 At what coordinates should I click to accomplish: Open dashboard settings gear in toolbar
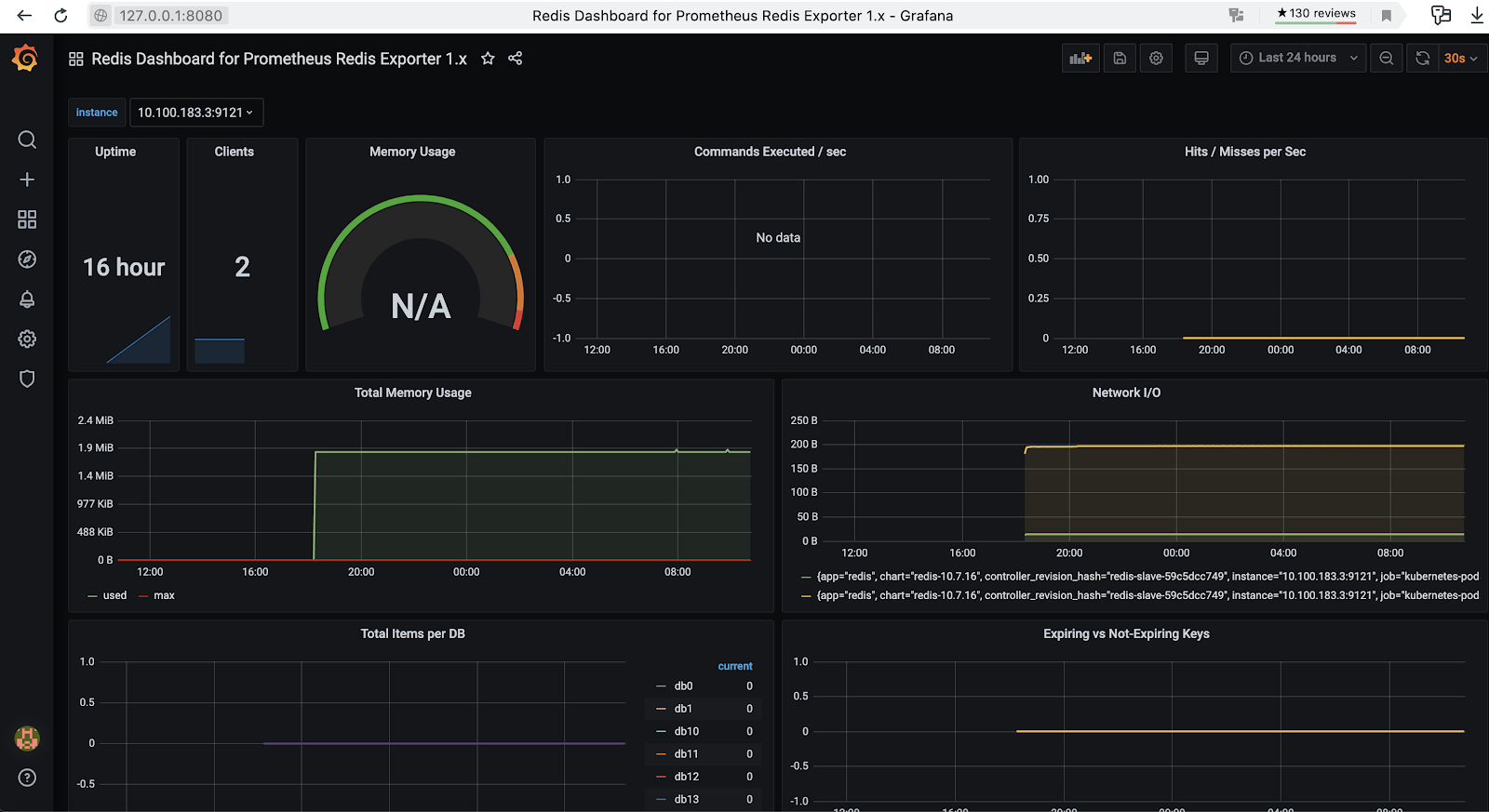[x=1156, y=58]
